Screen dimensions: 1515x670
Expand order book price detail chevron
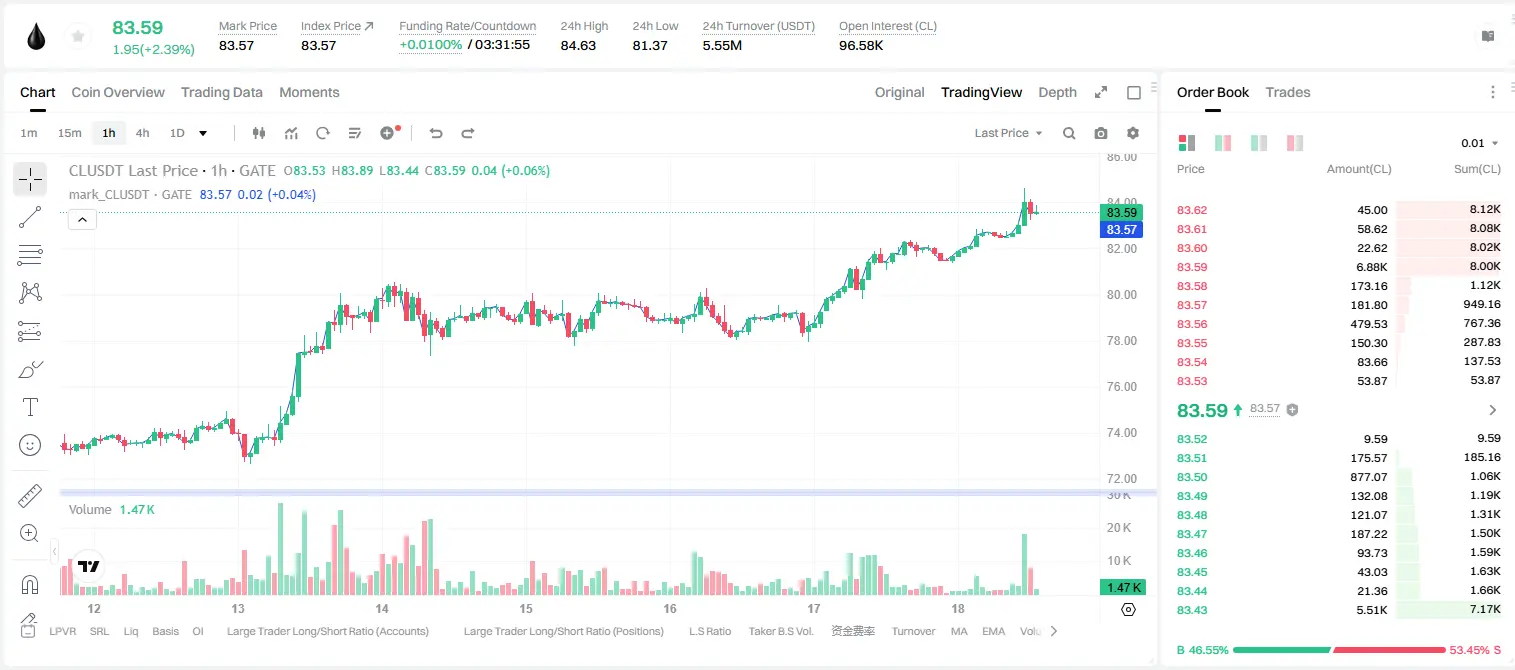tap(1493, 410)
